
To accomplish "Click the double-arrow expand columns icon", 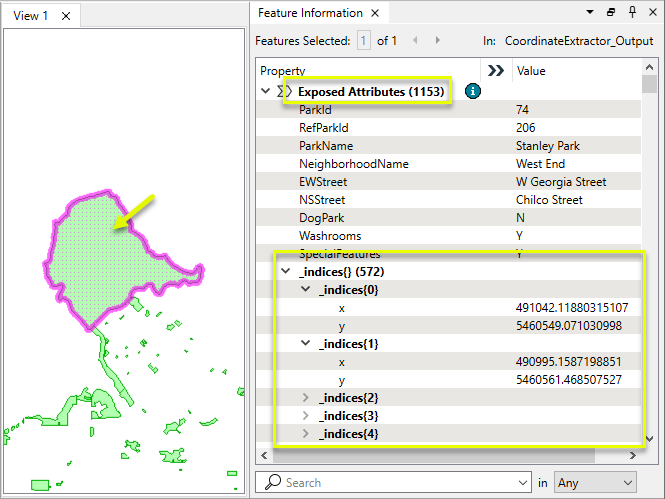I will tap(494, 71).
